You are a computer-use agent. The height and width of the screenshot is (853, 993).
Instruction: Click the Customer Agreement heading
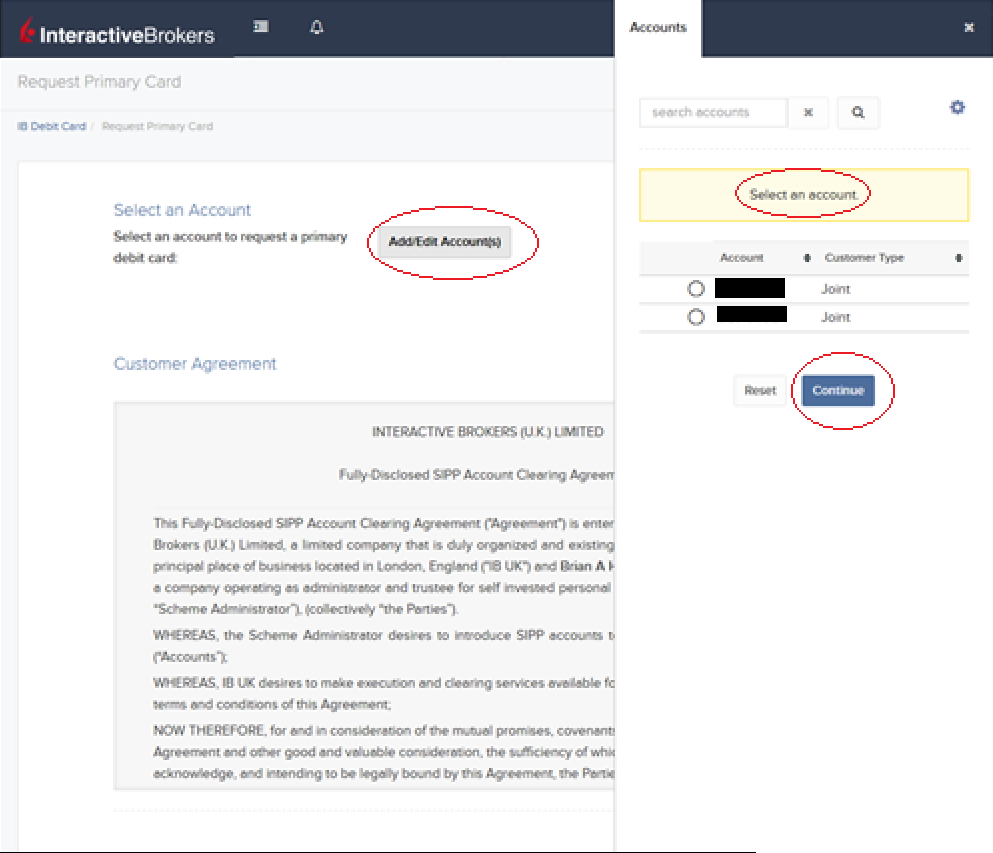click(195, 364)
